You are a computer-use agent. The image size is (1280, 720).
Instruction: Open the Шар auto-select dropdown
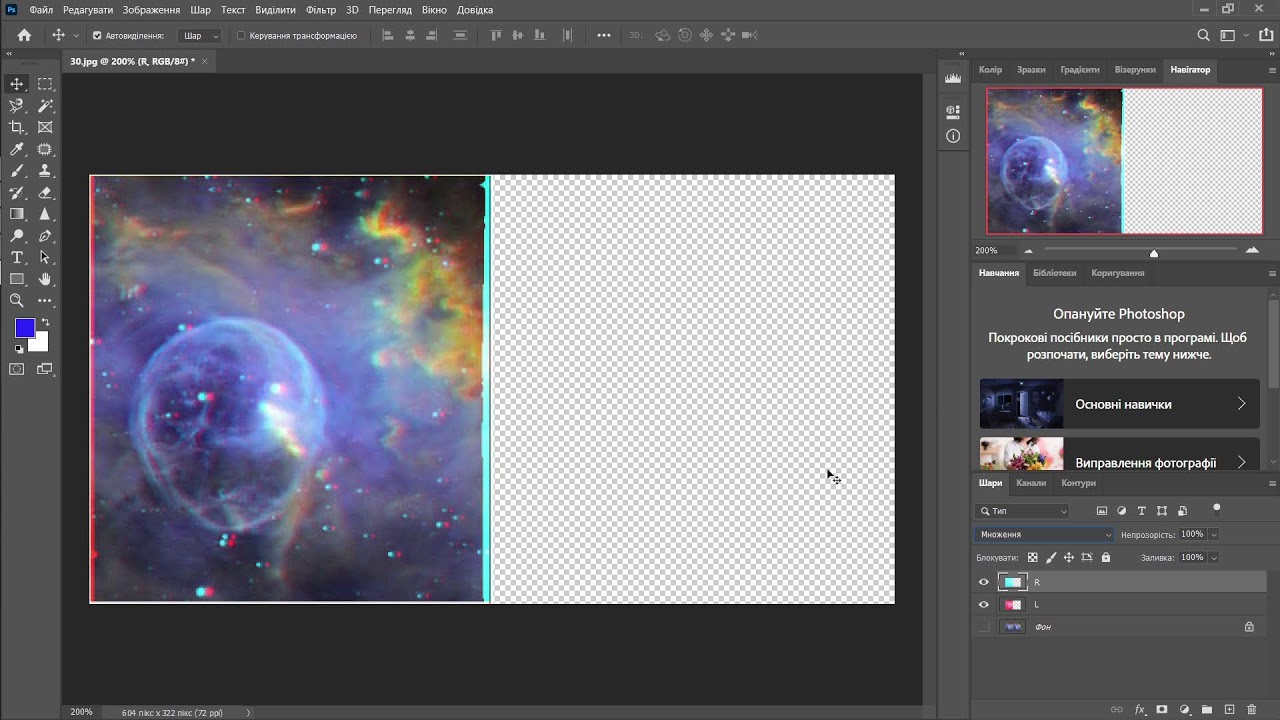point(200,35)
